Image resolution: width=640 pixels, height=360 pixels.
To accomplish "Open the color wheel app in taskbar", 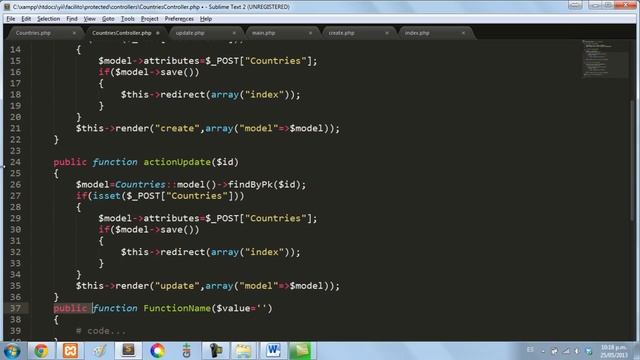I will coord(158,351).
